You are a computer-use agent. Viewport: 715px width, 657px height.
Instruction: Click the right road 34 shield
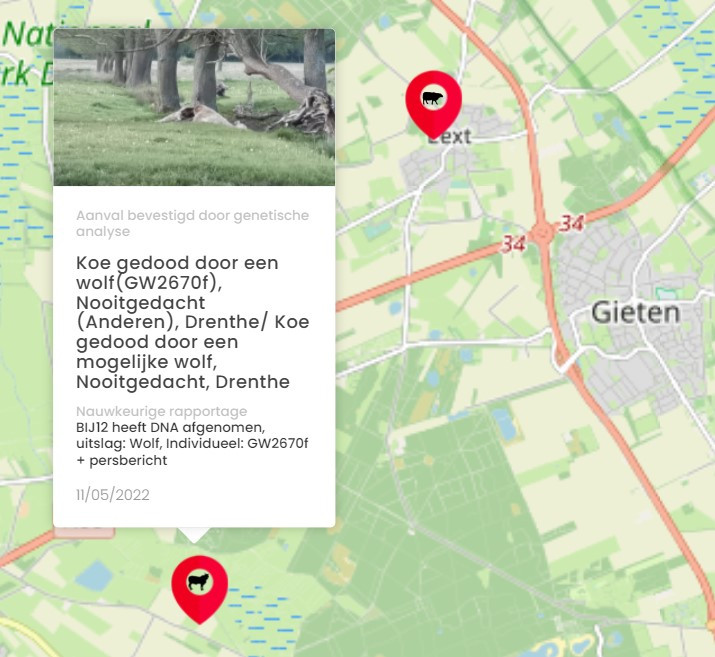572,223
